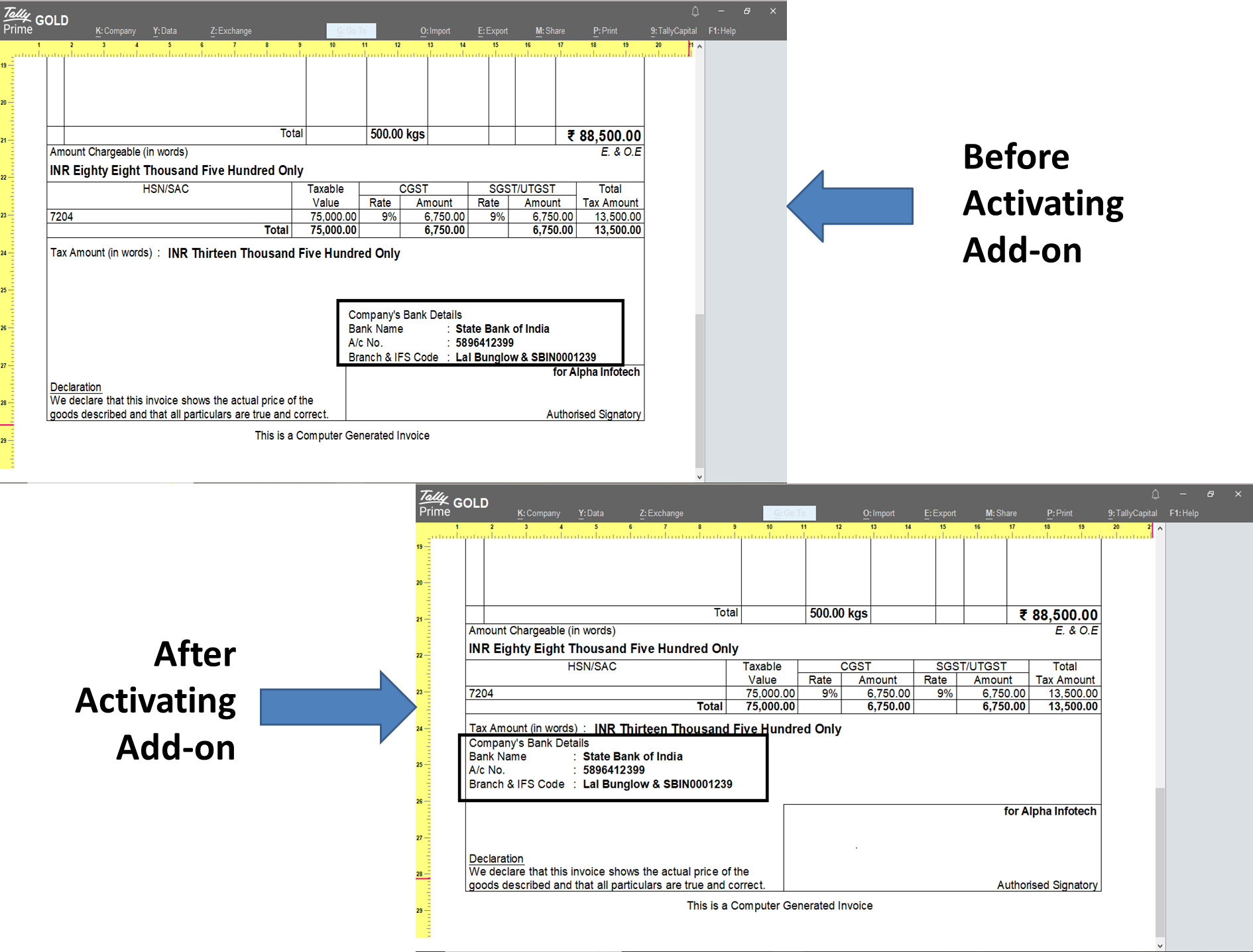The image size is (1253, 952).
Task: Open K:Company menu in the bottom window
Action: coord(538,514)
